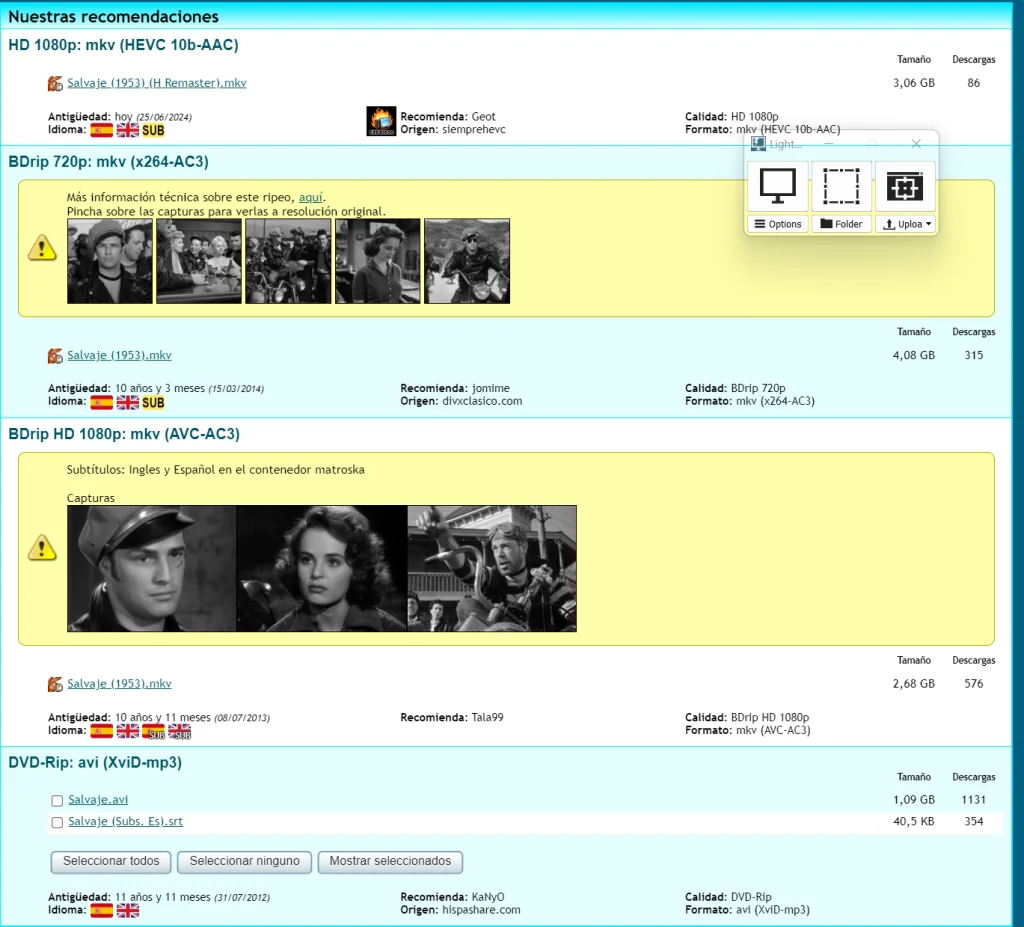1024x927 pixels.
Task: Click warning triangle in BDrip 720p box
Action: point(42,248)
